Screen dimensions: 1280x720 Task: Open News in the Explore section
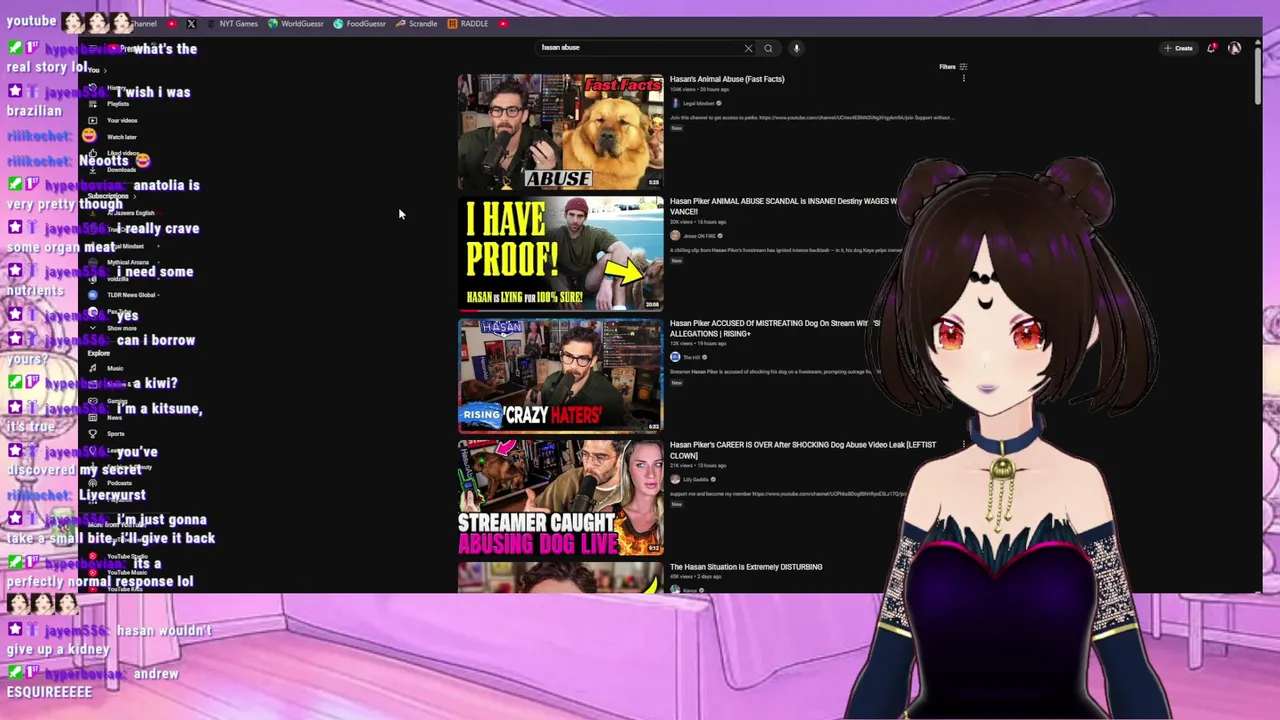[x=106, y=417]
